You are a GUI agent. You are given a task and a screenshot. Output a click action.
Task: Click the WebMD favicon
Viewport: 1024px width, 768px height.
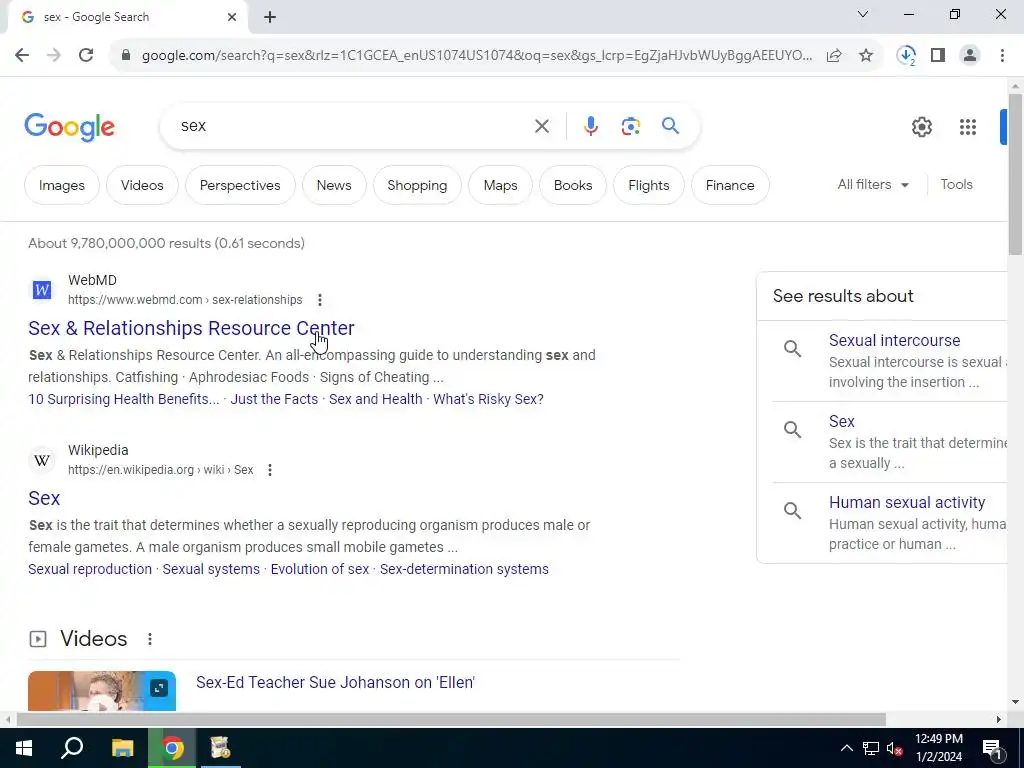pyautogui.click(x=42, y=289)
